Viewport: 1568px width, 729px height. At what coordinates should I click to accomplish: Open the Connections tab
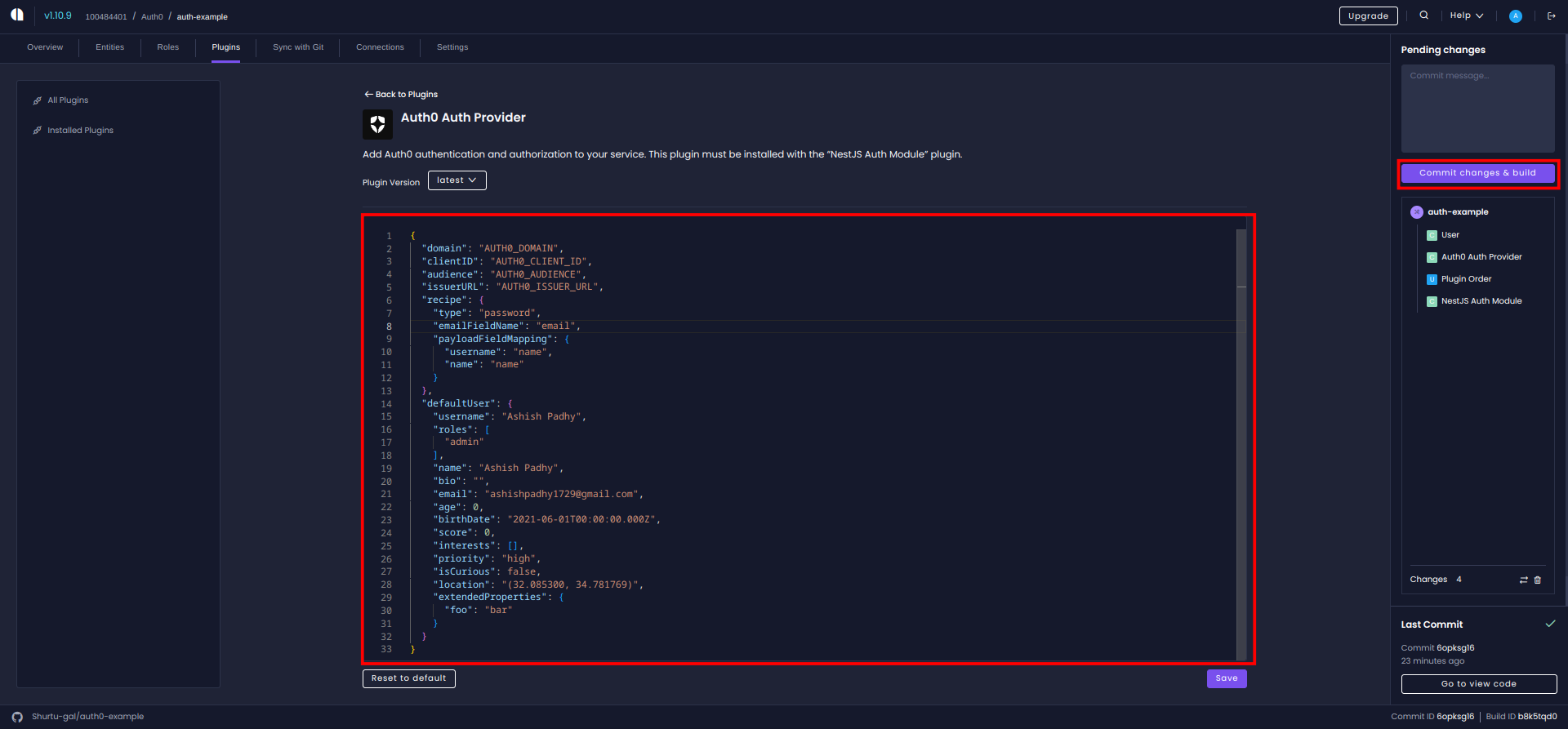pyautogui.click(x=380, y=47)
